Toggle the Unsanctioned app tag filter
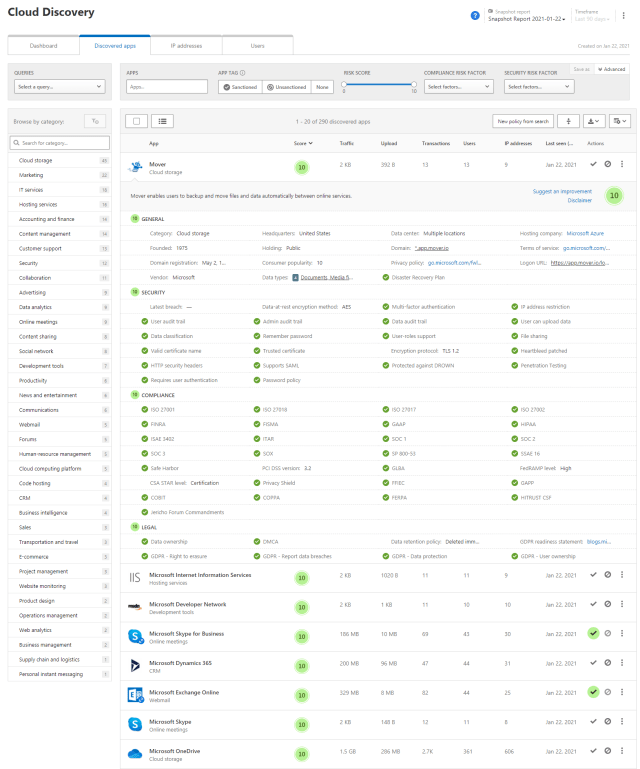The image size is (640, 769). pyautogui.click(x=286, y=87)
